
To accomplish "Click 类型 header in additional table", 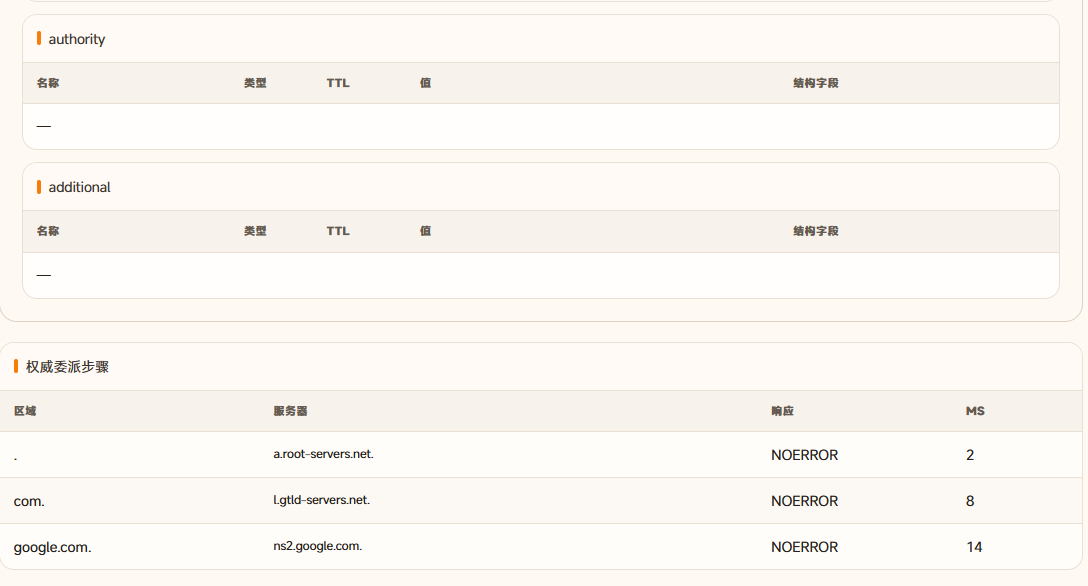I will (x=255, y=231).
